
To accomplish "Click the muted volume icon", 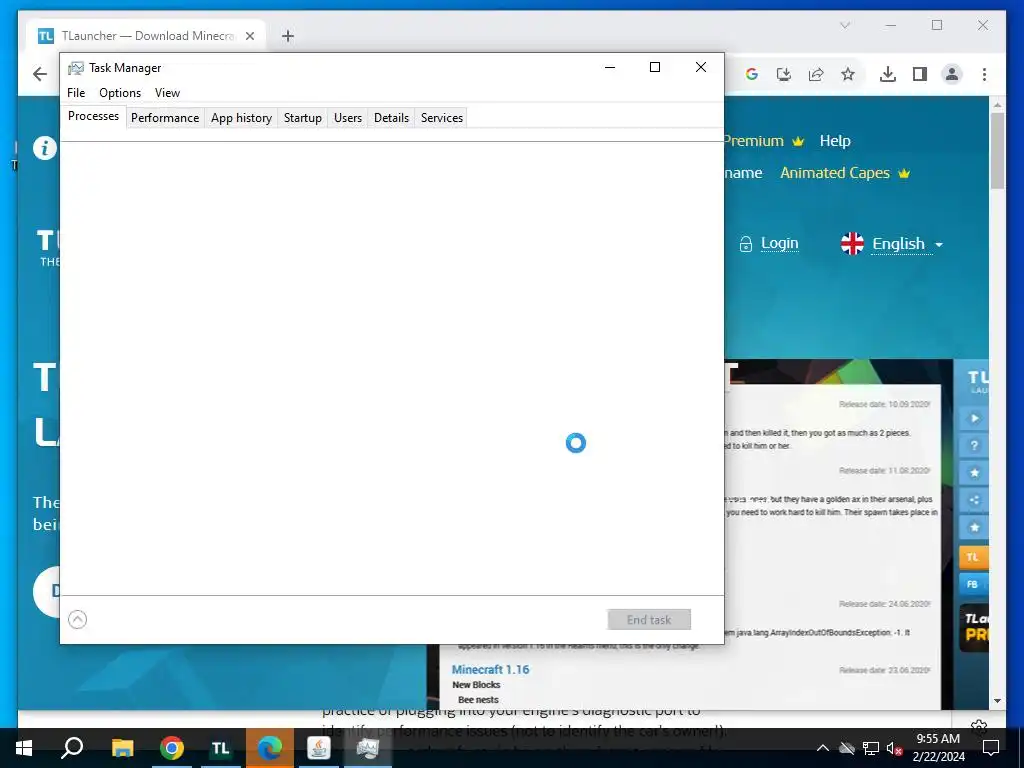I will [894, 748].
